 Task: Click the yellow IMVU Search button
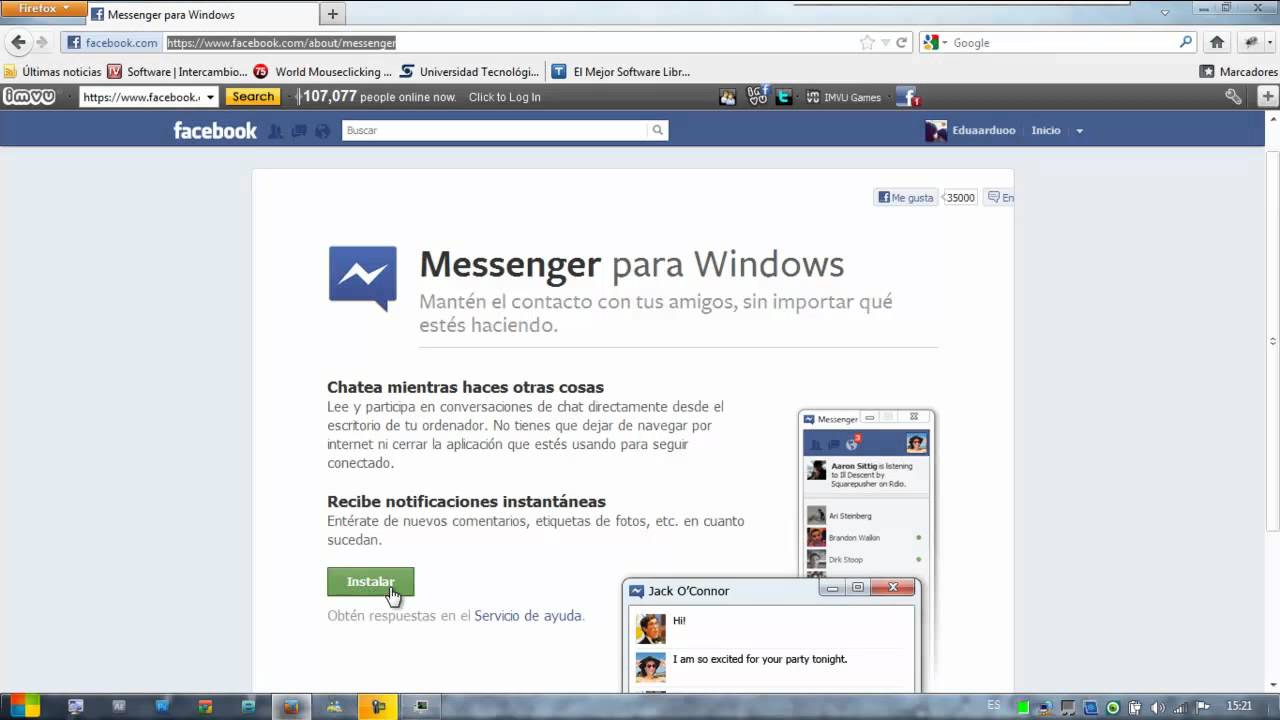(252, 97)
